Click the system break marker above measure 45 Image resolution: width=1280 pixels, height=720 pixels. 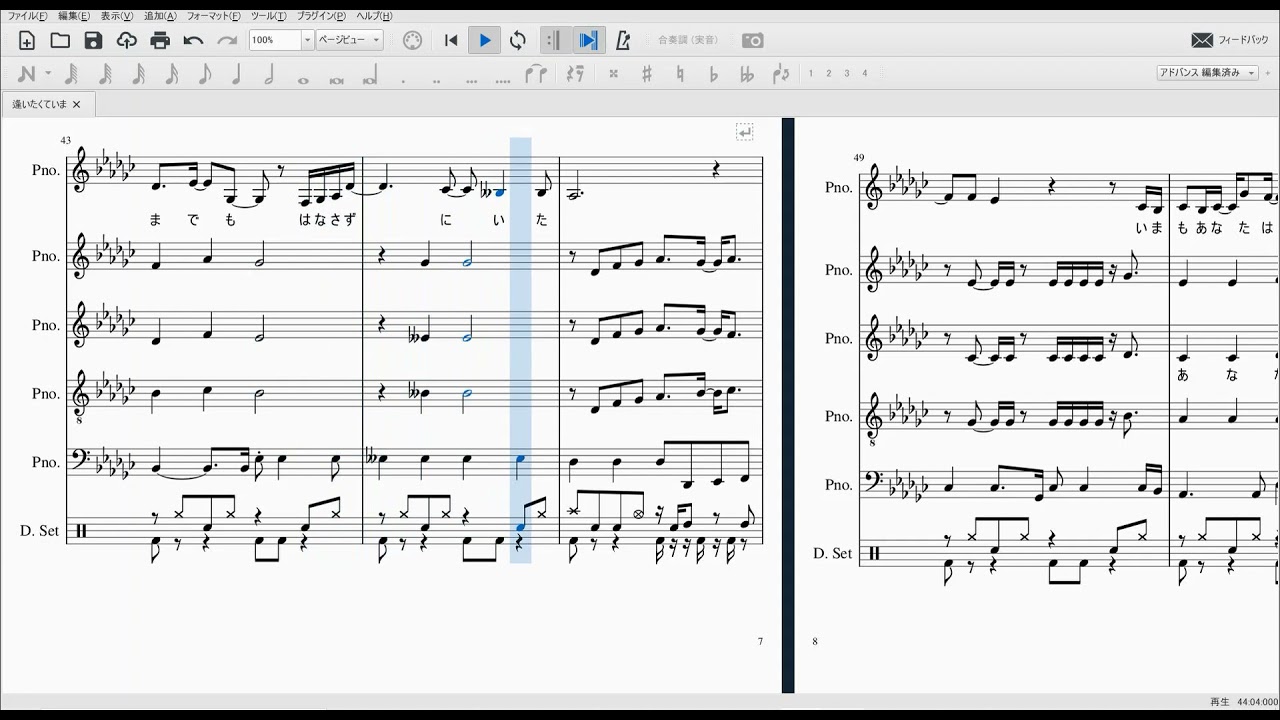(x=745, y=132)
